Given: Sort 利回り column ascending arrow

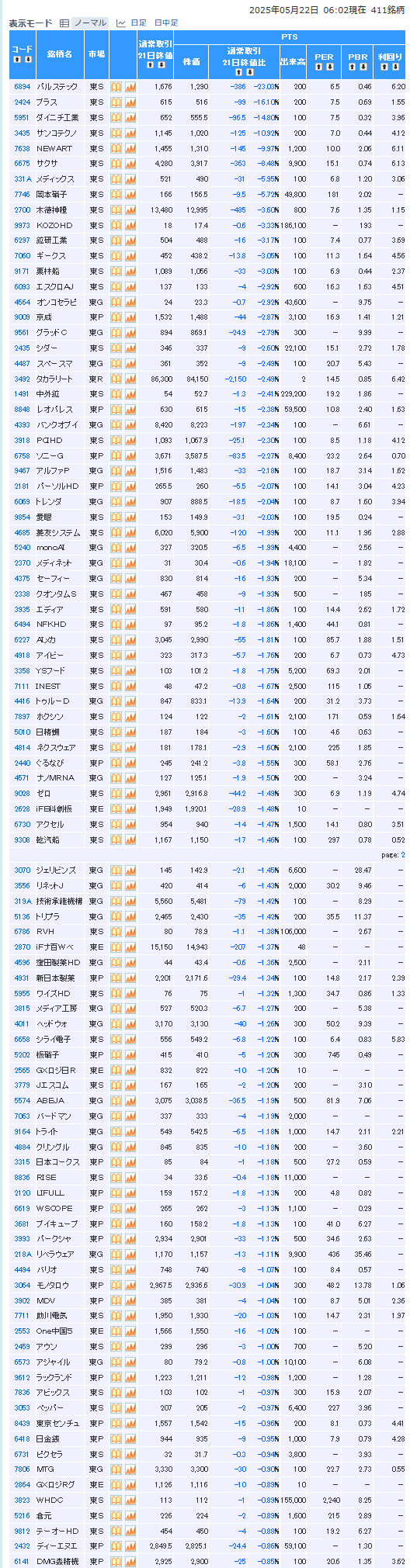Looking at the screenshot, I should tap(384, 67).
